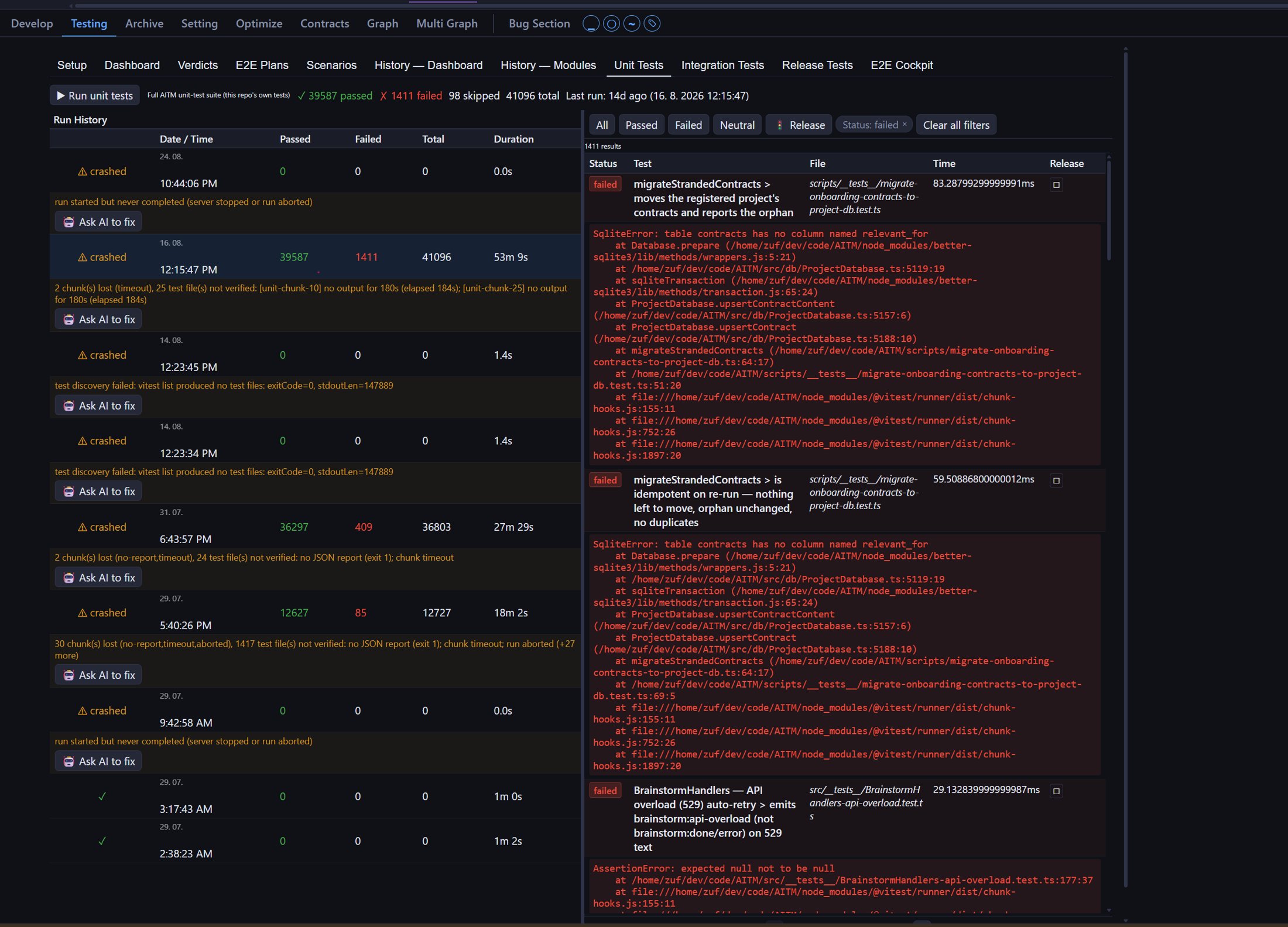Viewport: 1288px width, 927px height.
Task: Click the results list vertical scrollbar
Action: click(x=1108, y=211)
